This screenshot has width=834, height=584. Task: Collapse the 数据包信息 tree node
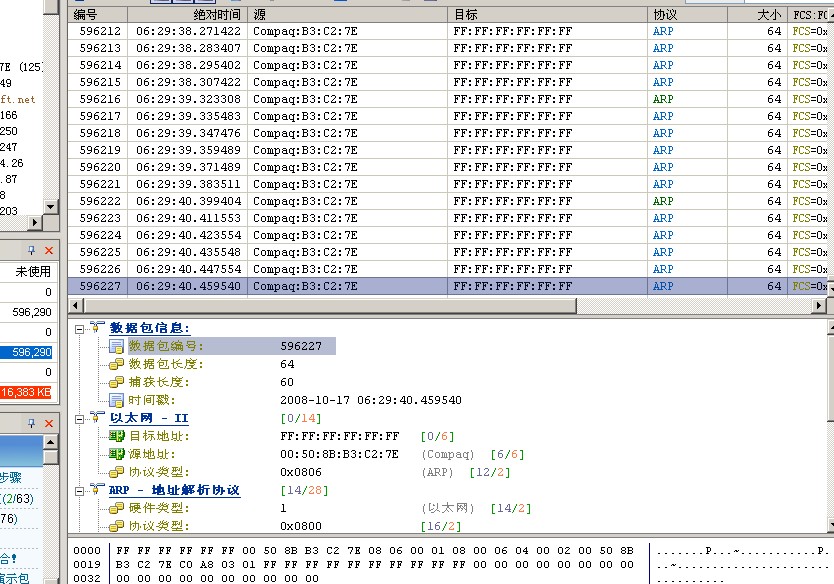click(x=79, y=327)
